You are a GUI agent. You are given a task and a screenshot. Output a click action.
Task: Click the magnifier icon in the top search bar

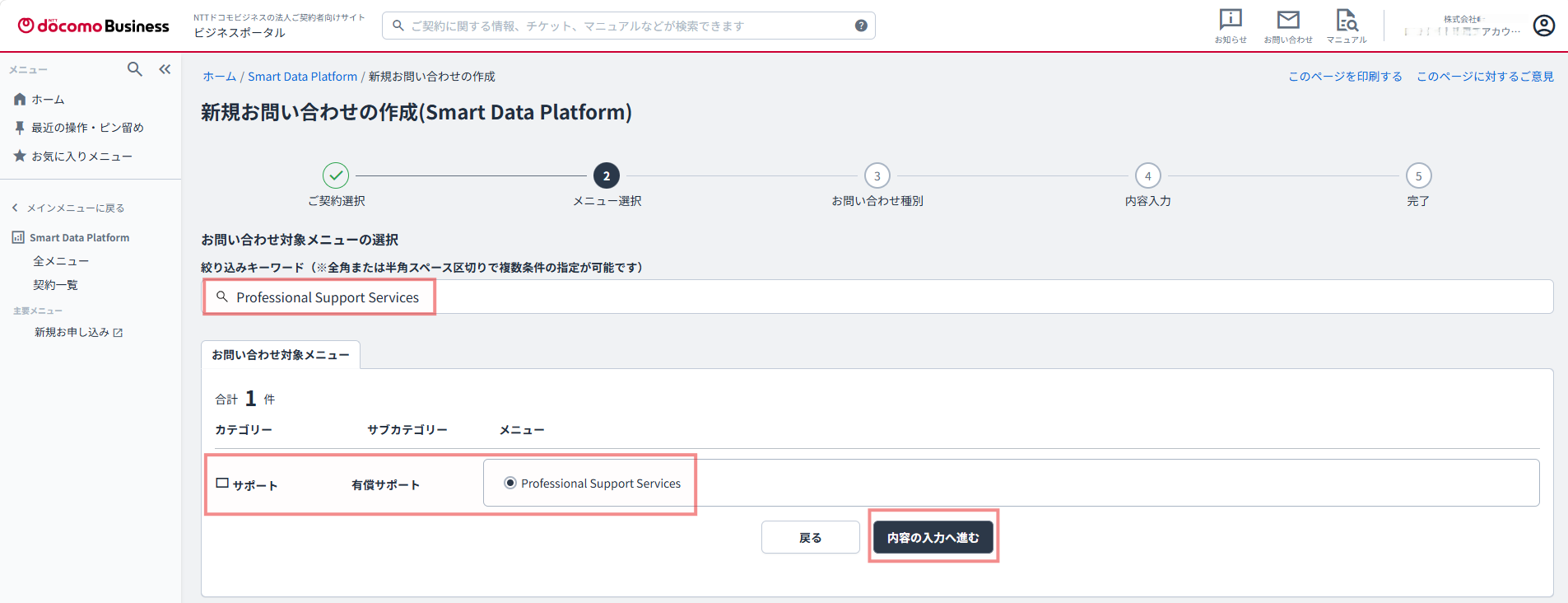(x=398, y=26)
